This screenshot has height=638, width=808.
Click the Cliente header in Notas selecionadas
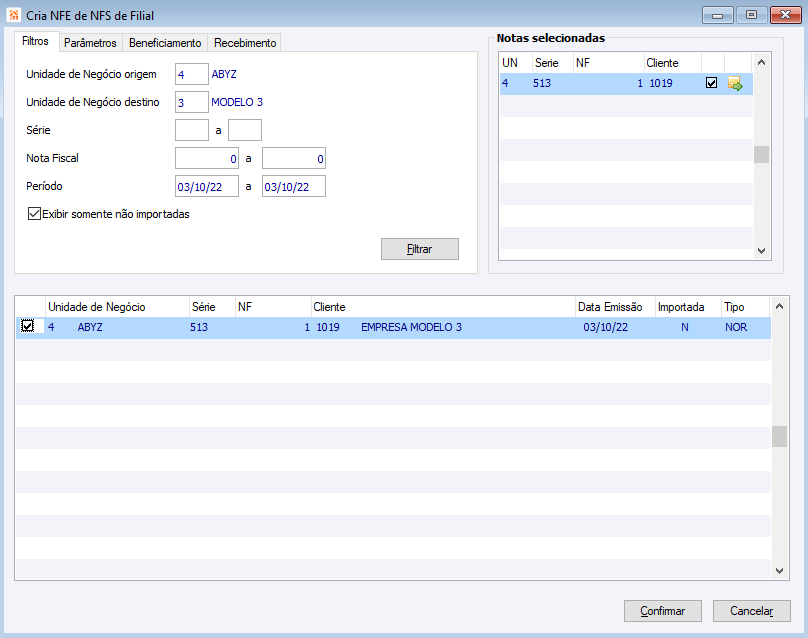click(672, 63)
